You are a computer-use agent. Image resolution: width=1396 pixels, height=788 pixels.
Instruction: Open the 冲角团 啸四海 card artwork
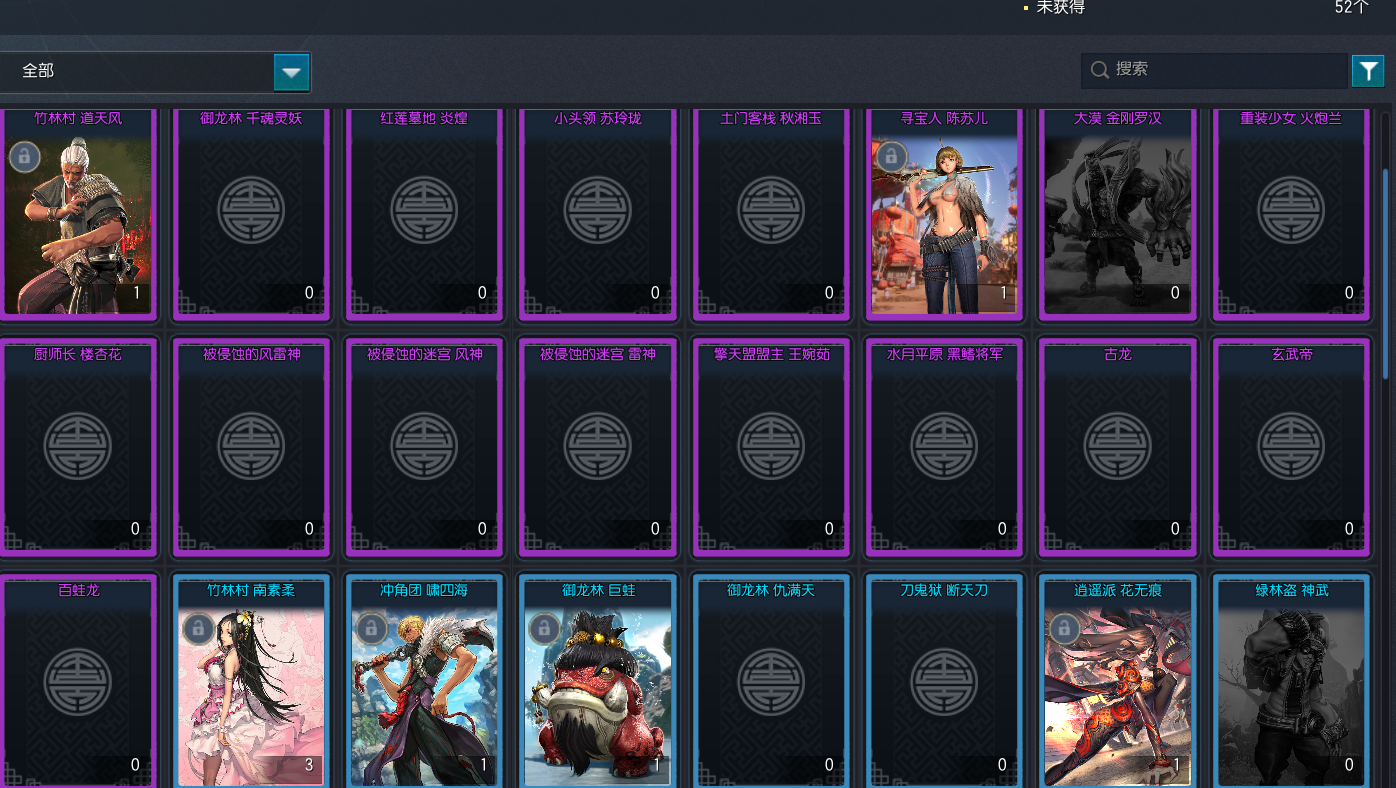424,696
